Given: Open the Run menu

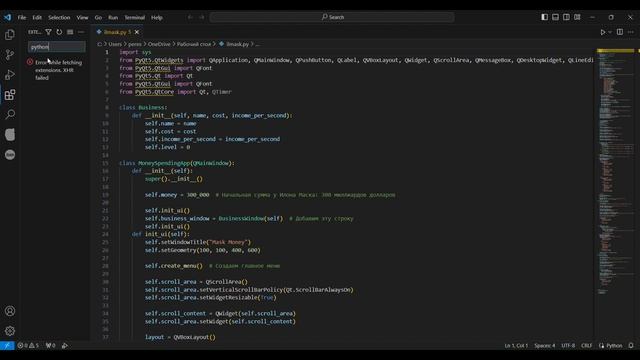Looking at the screenshot, I should [113, 18].
